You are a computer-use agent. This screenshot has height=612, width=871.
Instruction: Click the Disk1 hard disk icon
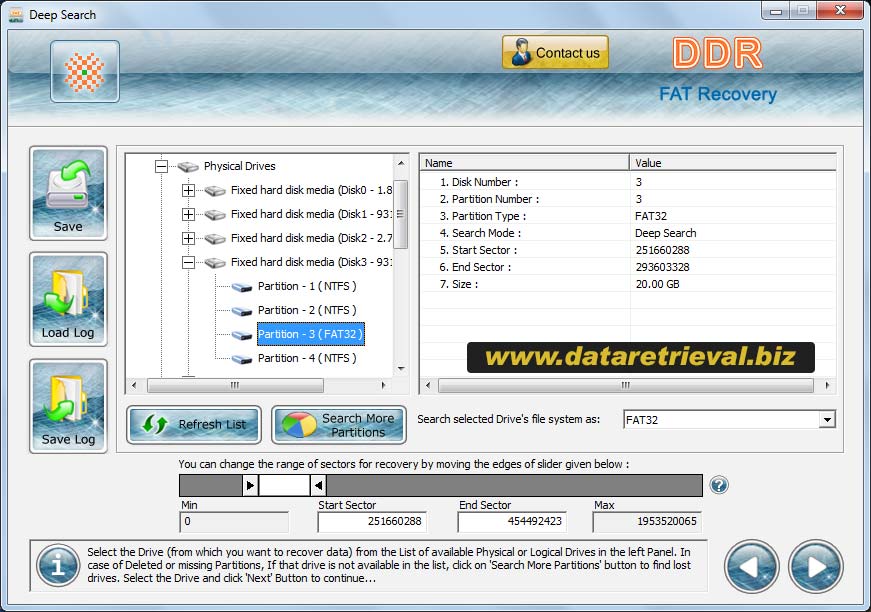[215, 214]
